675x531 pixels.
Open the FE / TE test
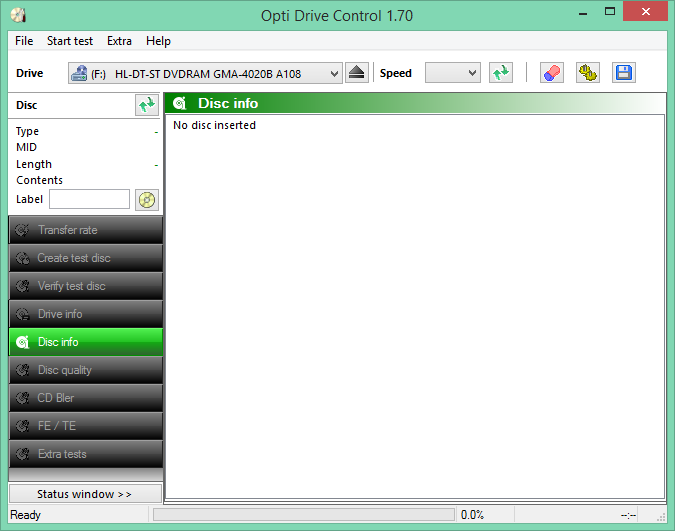[x=86, y=426]
